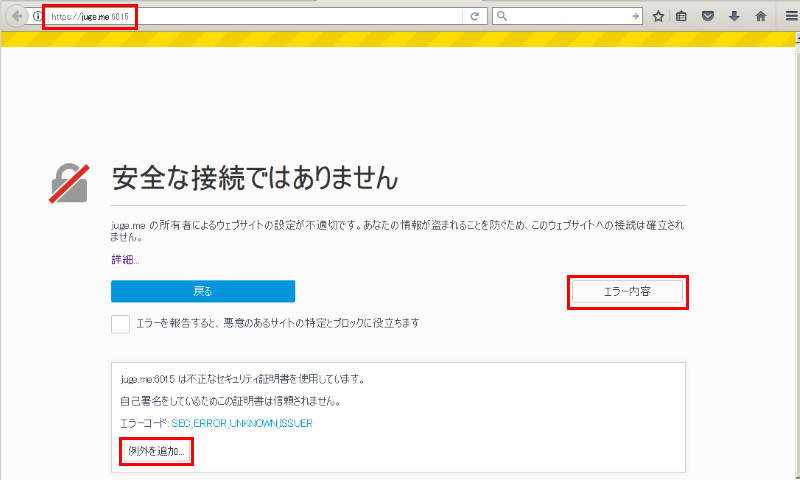
Task: Open the hamburger menu
Action: [791, 16]
